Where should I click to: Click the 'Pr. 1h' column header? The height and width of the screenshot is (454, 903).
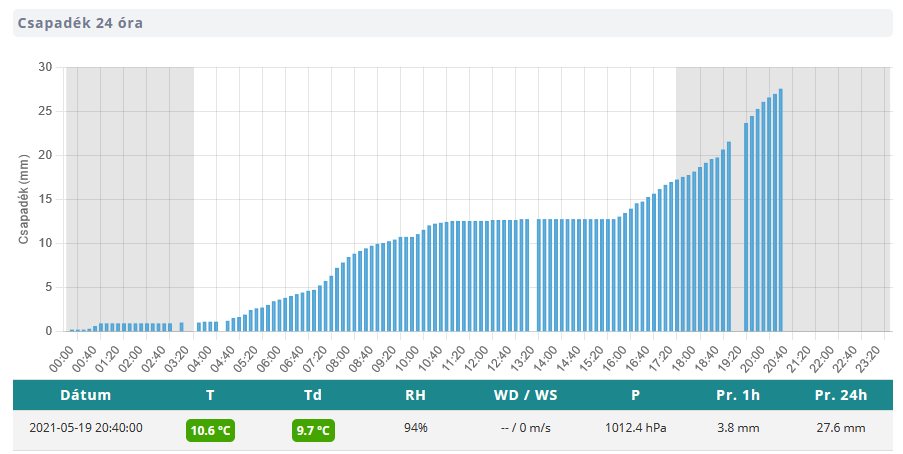(x=738, y=395)
